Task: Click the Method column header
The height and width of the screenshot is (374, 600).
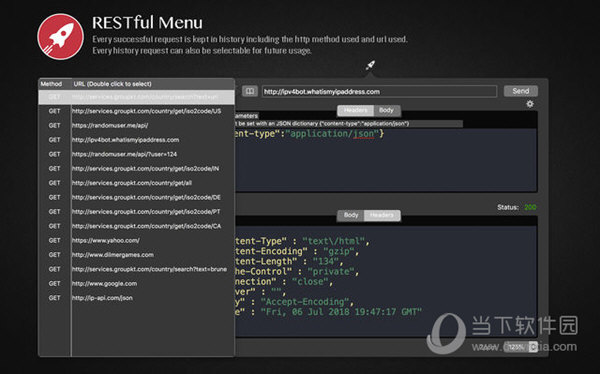Action: coord(51,84)
